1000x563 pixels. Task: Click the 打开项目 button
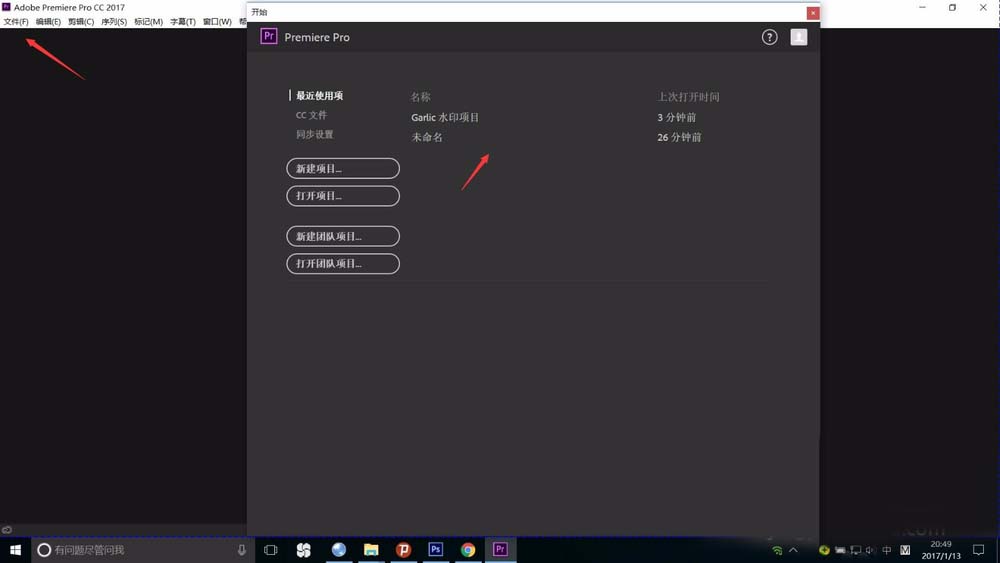343,196
